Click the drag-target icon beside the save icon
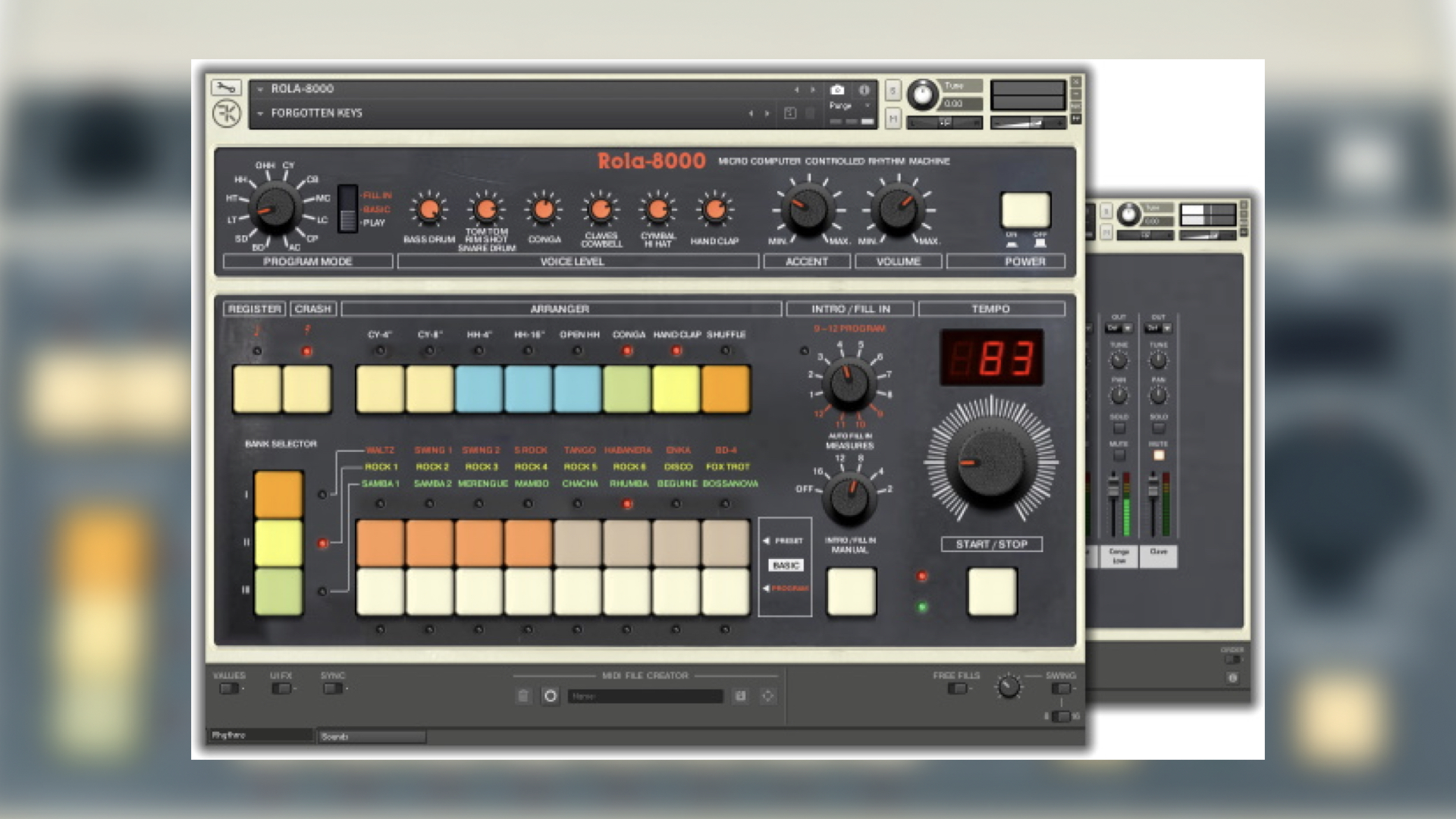1456x819 pixels. [x=767, y=696]
